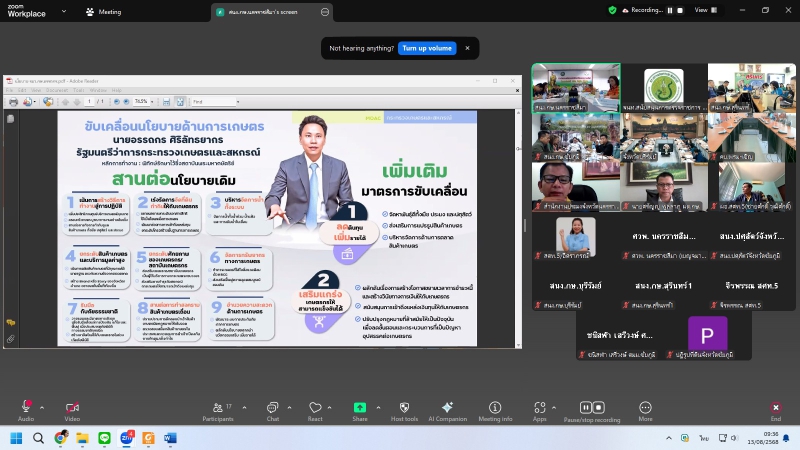
Task: Click Turn up volume button
Action: [x=427, y=48]
